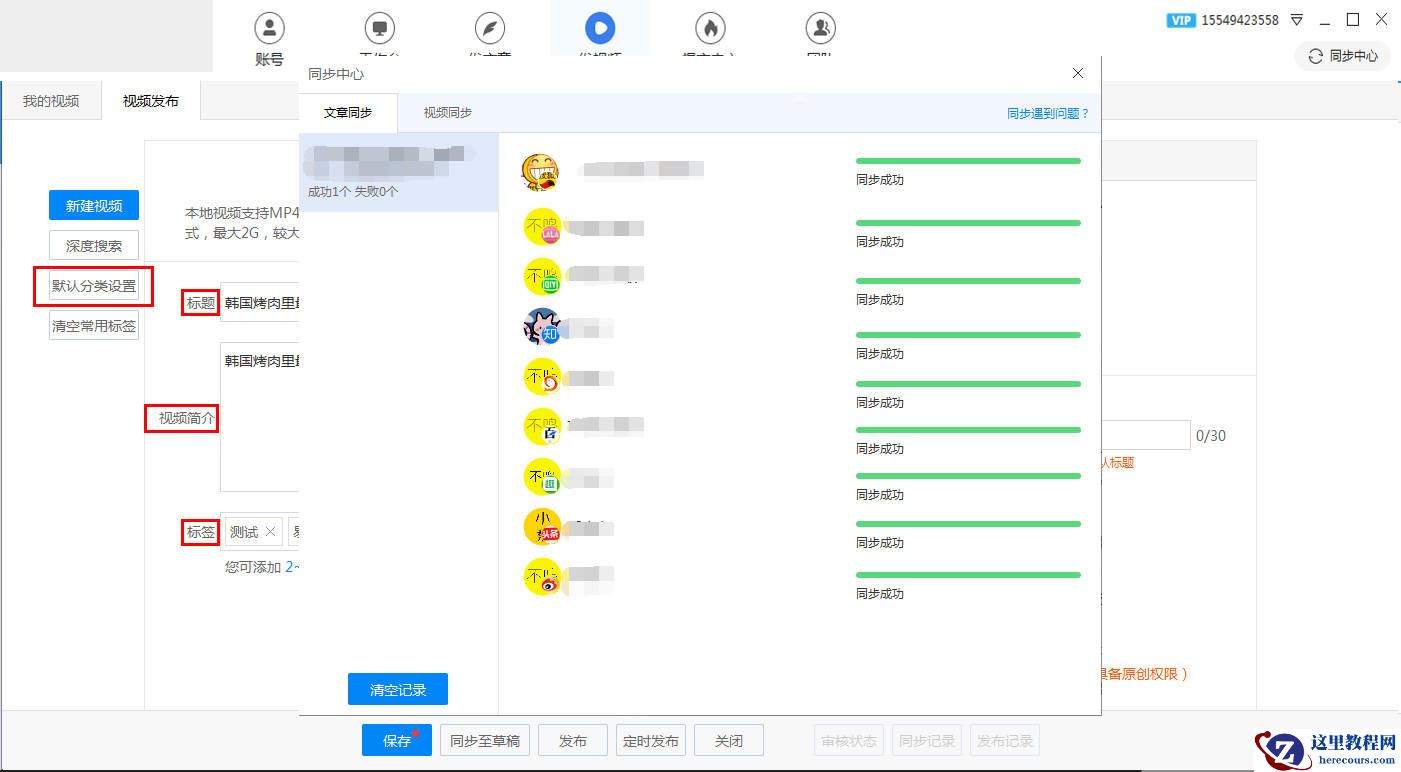Click the flame hot-topics icon in top navigation
This screenshot has height=772, width=1401.
[x=710, y=28]
